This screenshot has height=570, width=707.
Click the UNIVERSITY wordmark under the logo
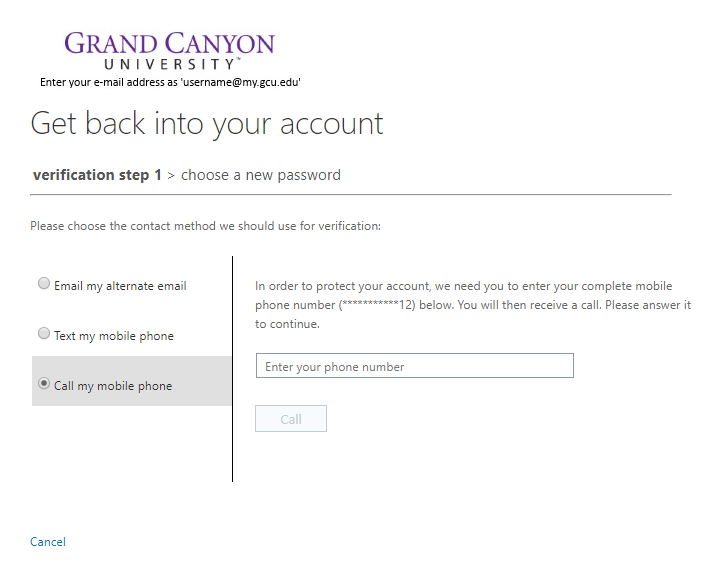click(x=171, y=64)
